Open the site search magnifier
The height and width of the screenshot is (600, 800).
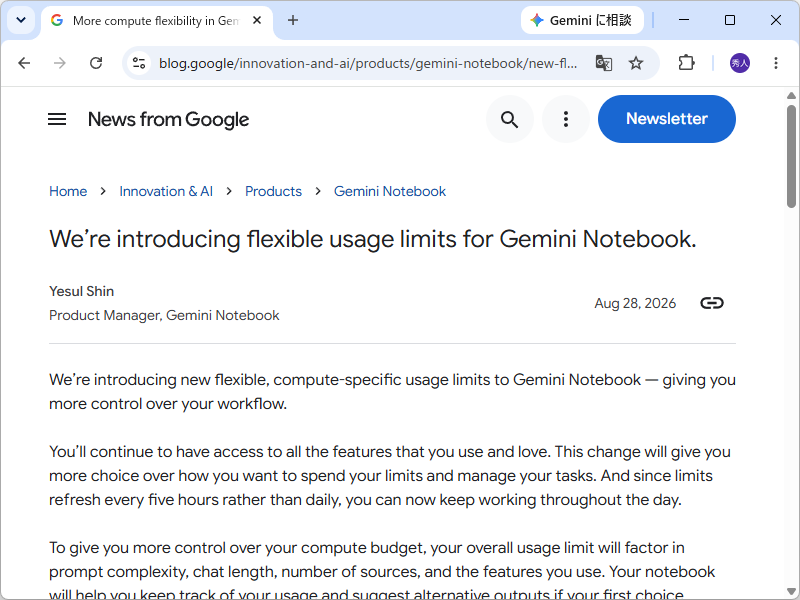(510, 119)
